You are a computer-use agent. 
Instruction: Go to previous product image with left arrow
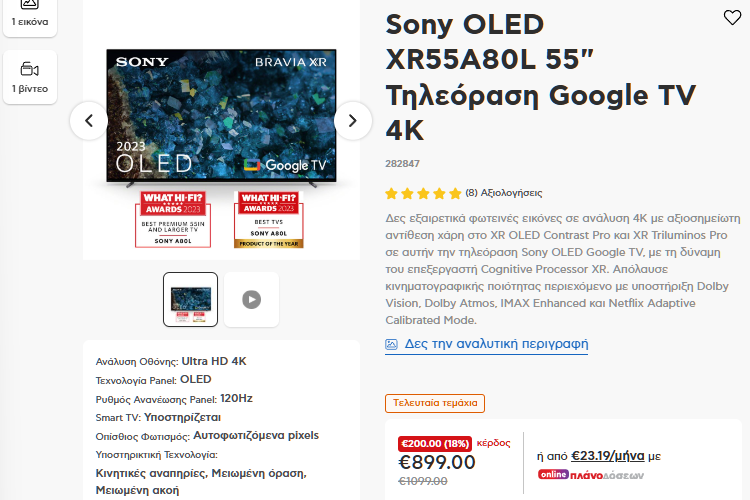(88, 121)
